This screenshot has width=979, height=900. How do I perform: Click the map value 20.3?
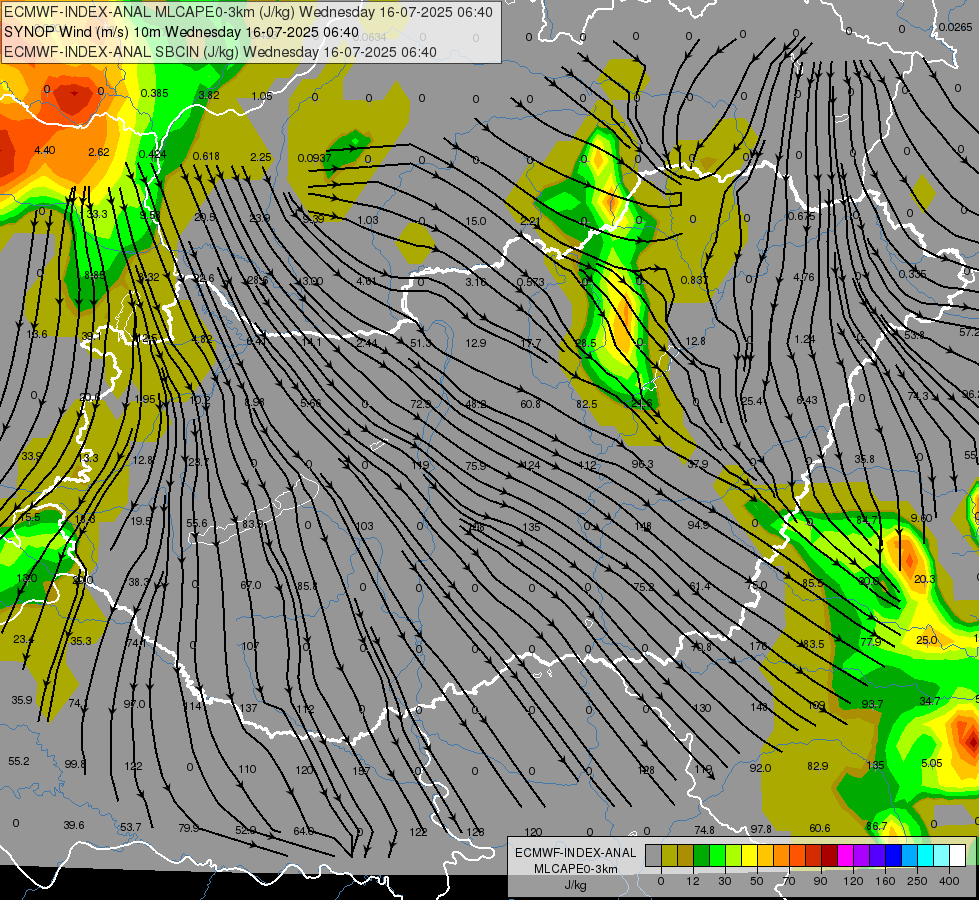click(x=924, y=579)
